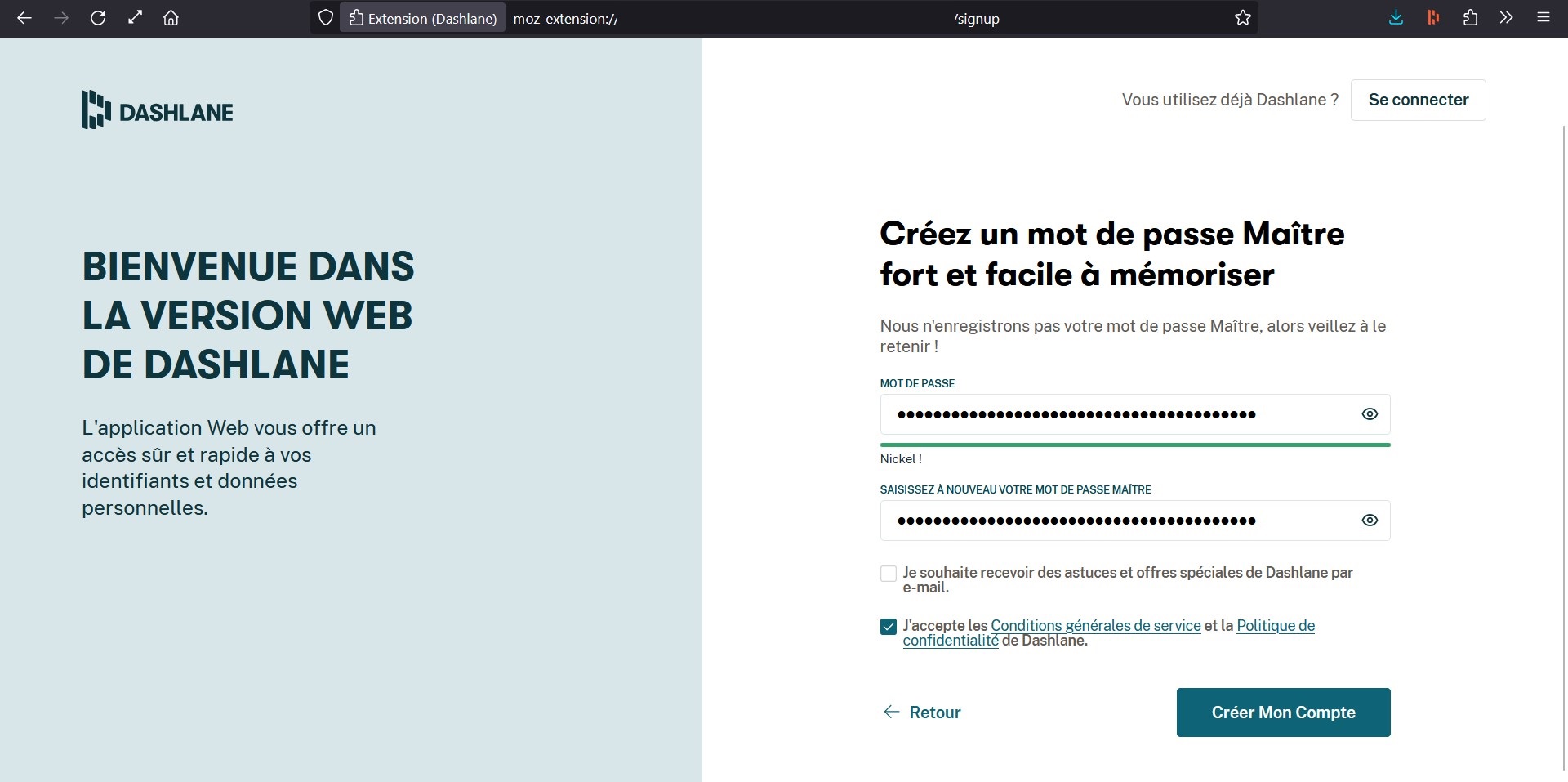The height and width of the screenshot is (782, 1568).
Task: Open Conditions générales de service link
Action: point(1095,626)
